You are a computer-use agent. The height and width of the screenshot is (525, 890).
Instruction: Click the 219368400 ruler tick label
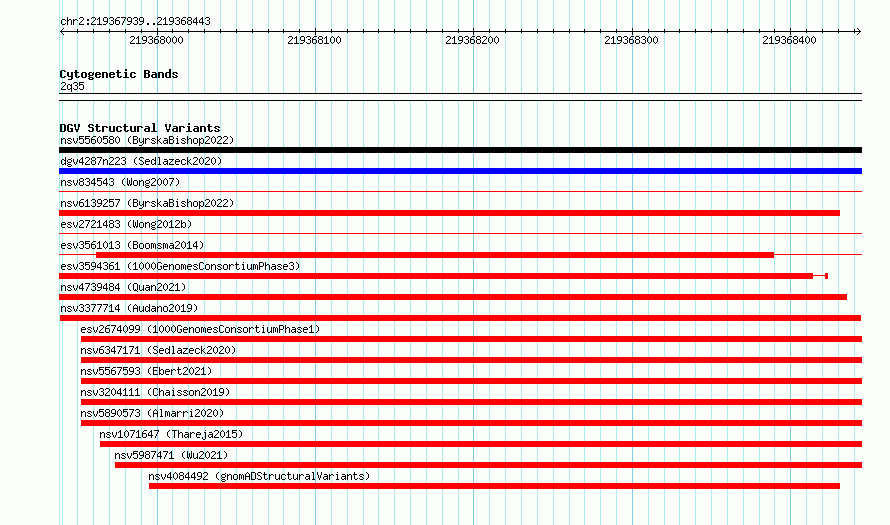(x=789, y=40)
